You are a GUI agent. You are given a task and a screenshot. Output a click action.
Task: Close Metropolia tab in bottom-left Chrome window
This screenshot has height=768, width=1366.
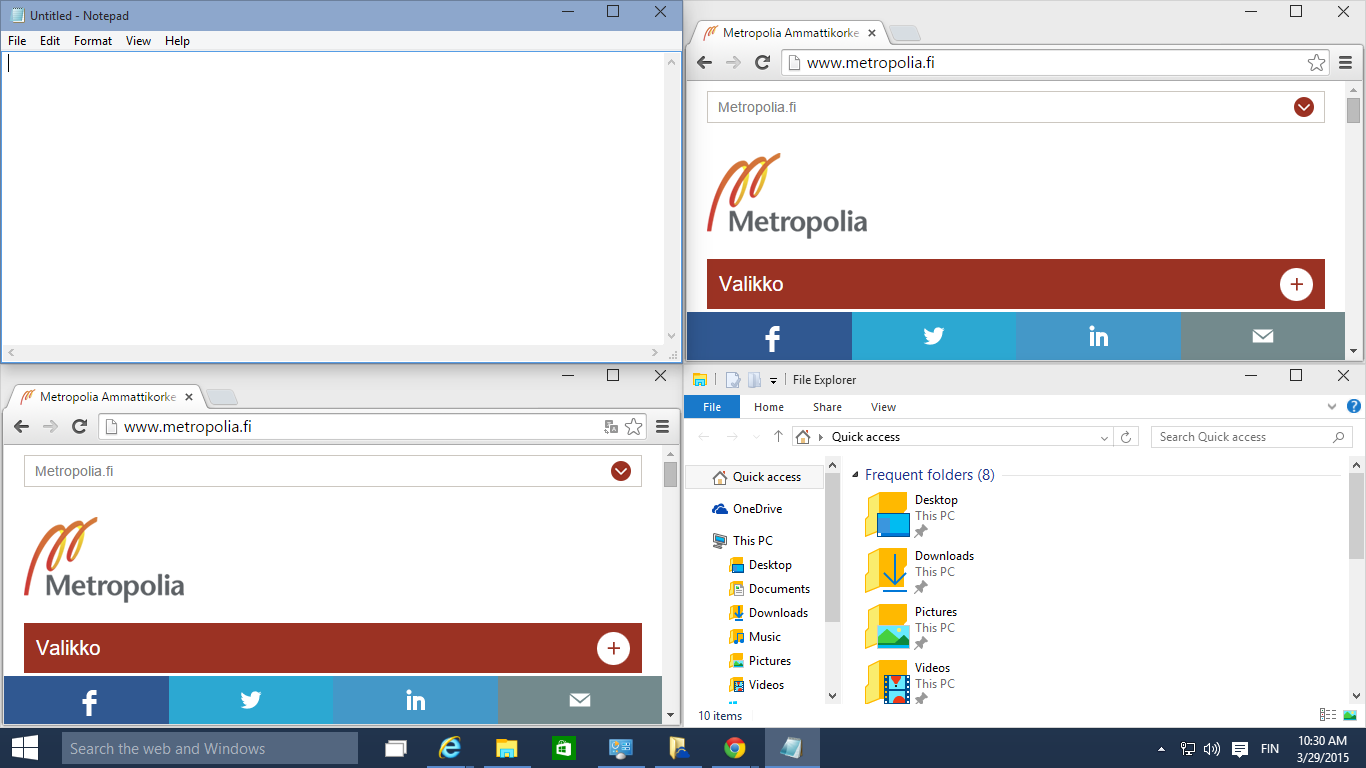[x=188, y=397]
